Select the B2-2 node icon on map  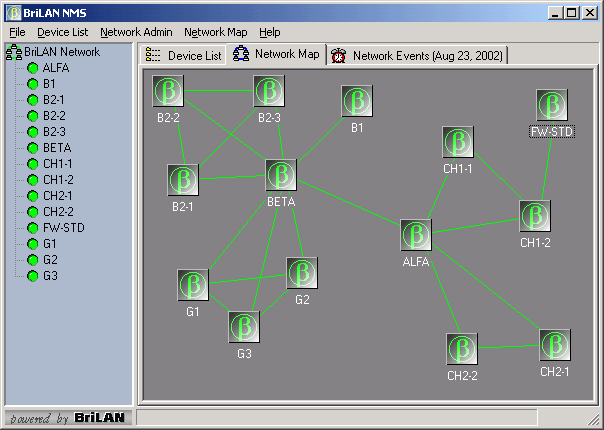168,91
